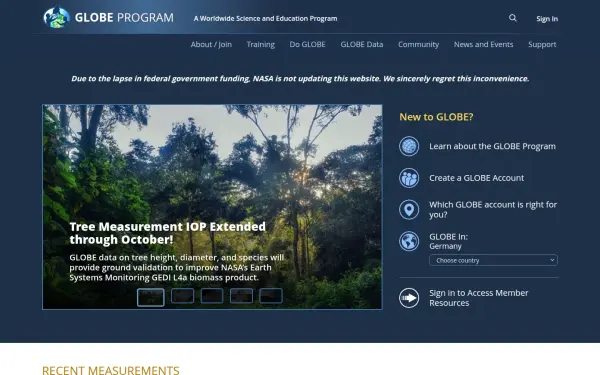Click the globe icon beside Learn about GLOBE
The image size is (600, 375).
point(409,146)
